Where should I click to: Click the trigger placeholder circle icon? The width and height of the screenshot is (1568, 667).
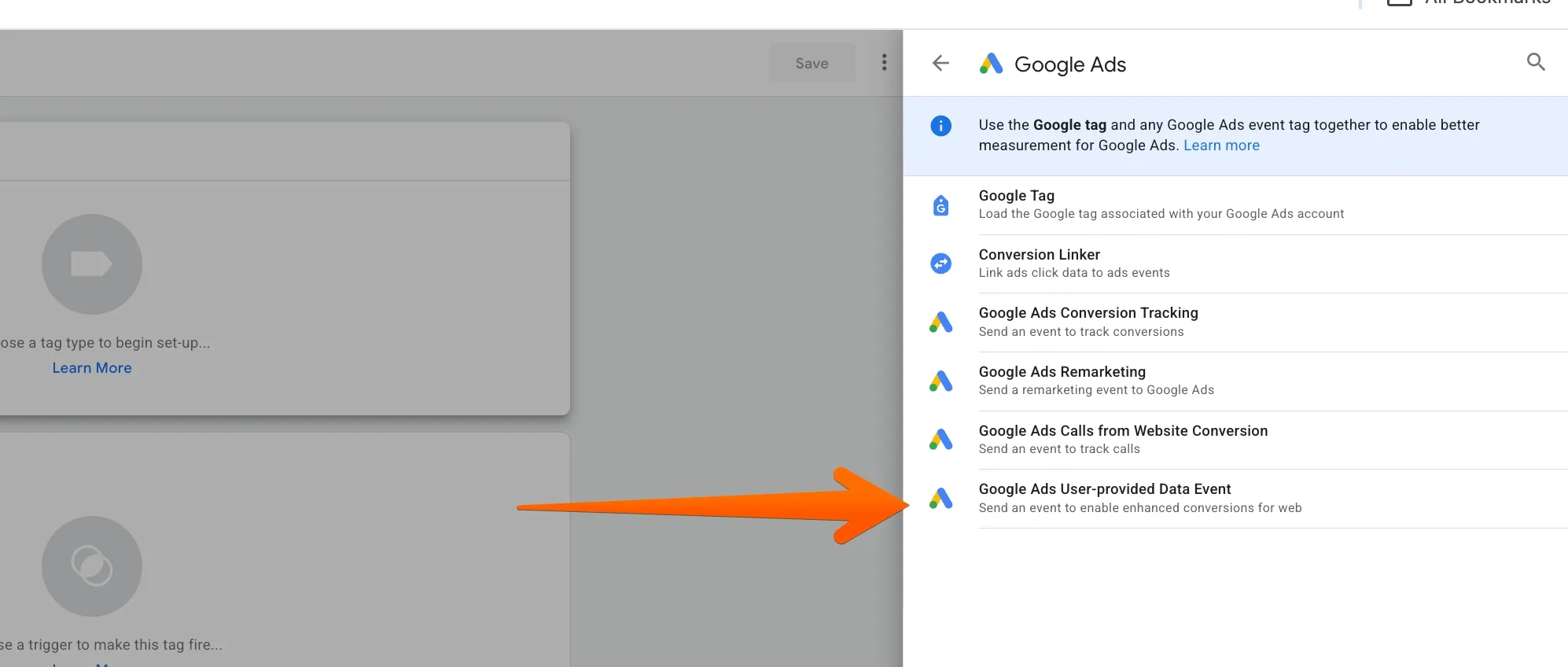(92, 566)
